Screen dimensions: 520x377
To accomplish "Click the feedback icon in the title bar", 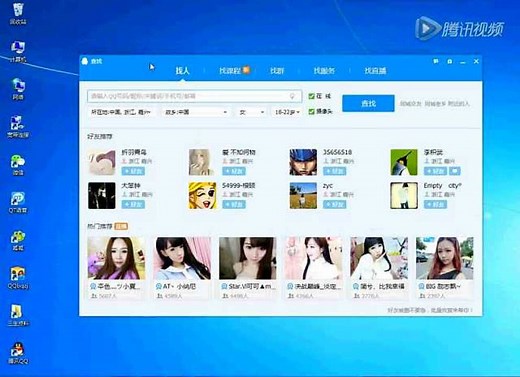I will 436,61.
